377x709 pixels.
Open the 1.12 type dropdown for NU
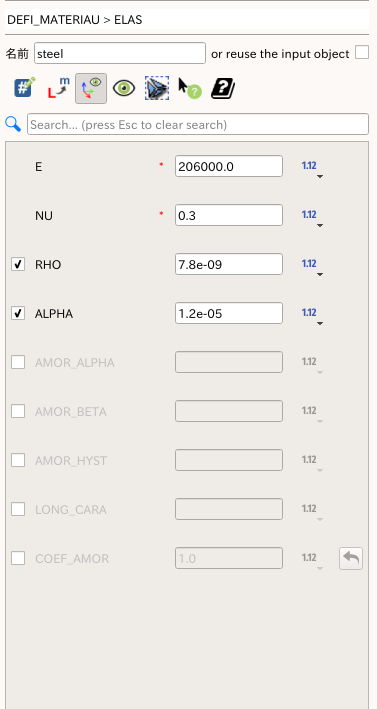(312, 217)
